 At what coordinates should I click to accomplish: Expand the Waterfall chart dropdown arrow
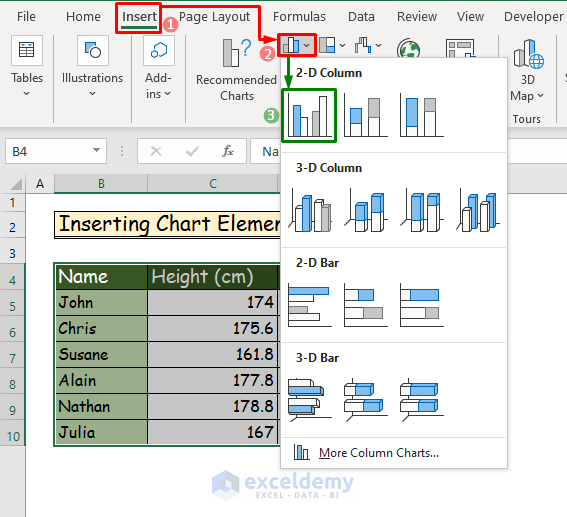pos(378,46)
